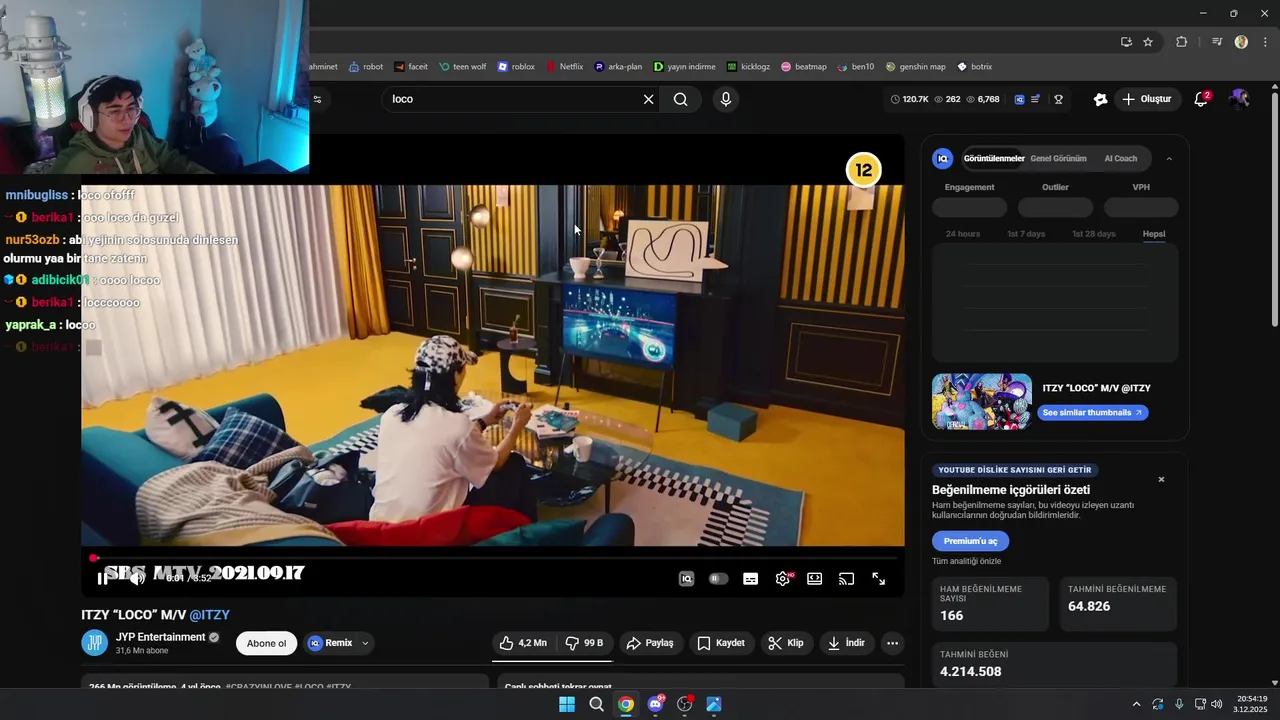Select the 1st 28 days tab
Viewport: 1280px width, 720px height.
click(x=1094, y=234)
